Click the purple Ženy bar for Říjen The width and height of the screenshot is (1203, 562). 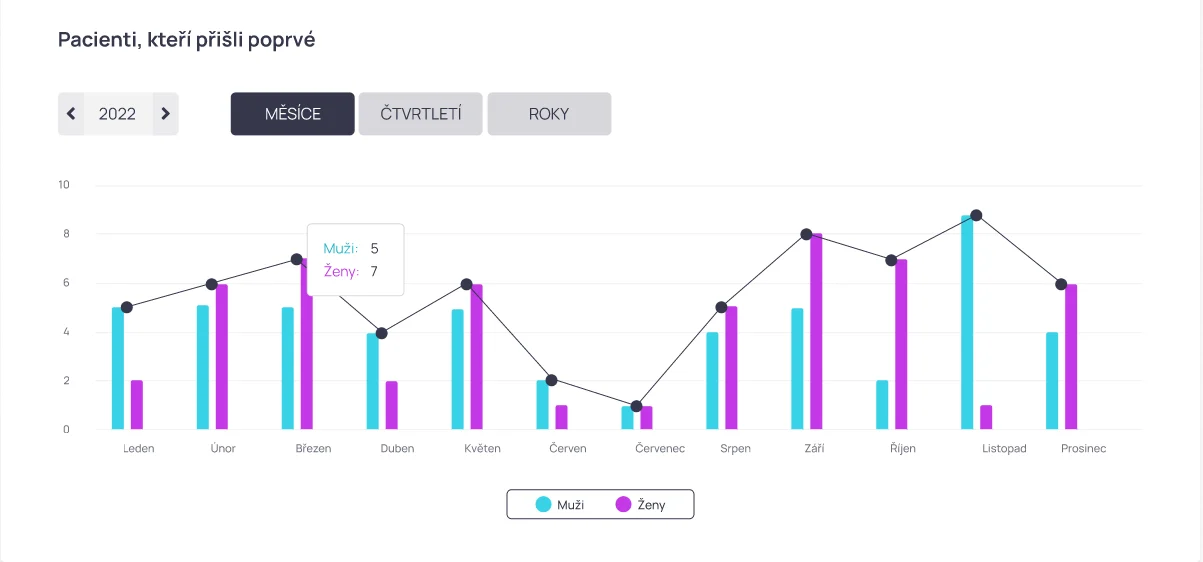[x=901, y=345]
